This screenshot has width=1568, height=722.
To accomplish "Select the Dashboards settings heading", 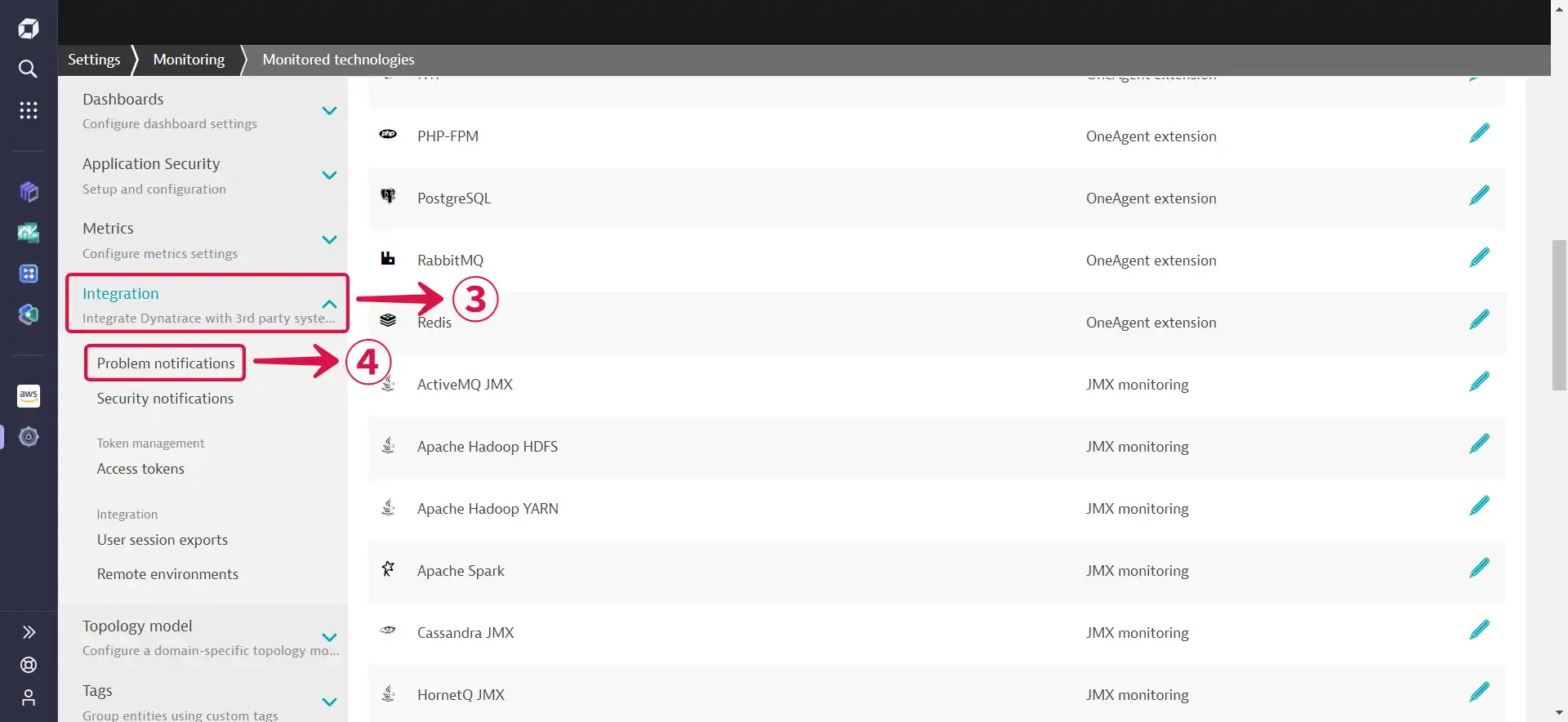I will pos(123,100).
